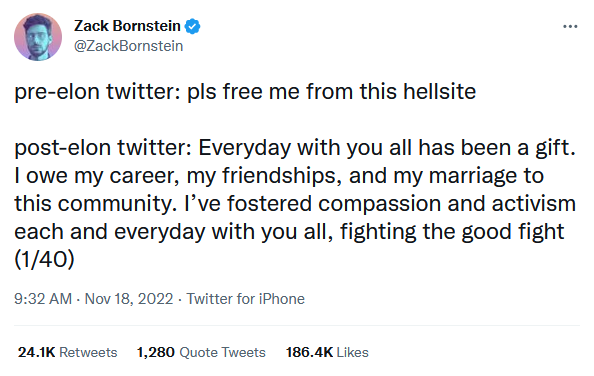Screen dimensions: 594x376
Task: Click the Nov 18, 2022 date
Action: coord(129,299)
